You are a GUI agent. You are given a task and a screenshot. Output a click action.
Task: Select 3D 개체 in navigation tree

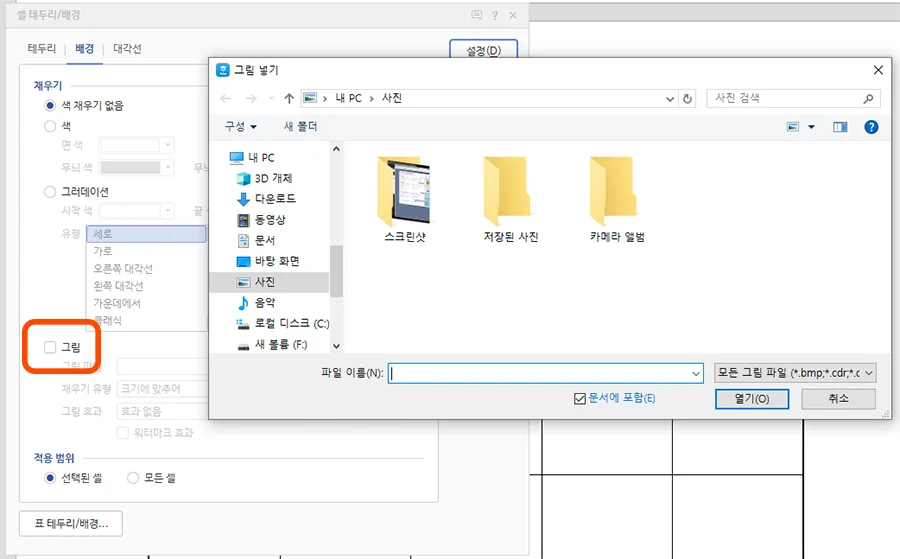point(265,178)
